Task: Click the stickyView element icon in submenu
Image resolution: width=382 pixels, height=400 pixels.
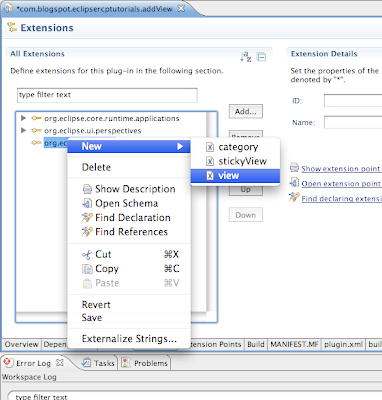Action: click(210, 161)
